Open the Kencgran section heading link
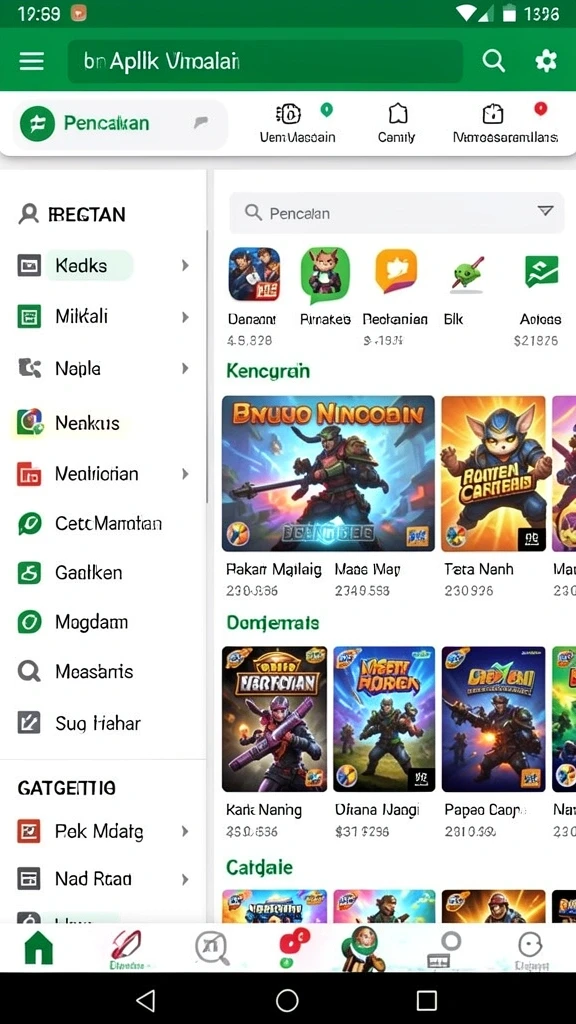Image resolution: width=576 pixels, height=1024 pixels. tap(268, 371)
